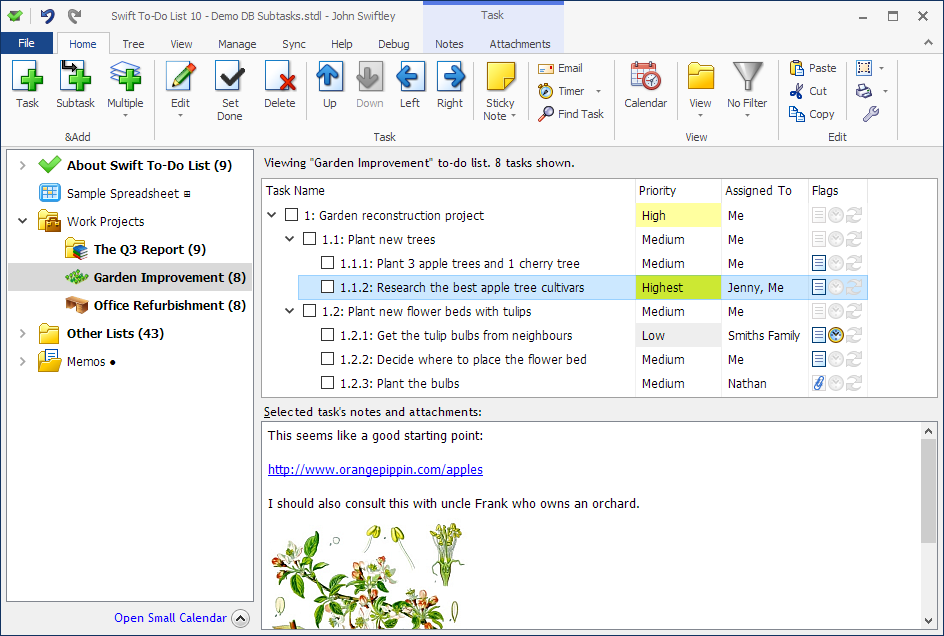This screenshot has height=636, width=944.
Task: Open the Calendar icon in ribbon
Action: tap(645, 76)
